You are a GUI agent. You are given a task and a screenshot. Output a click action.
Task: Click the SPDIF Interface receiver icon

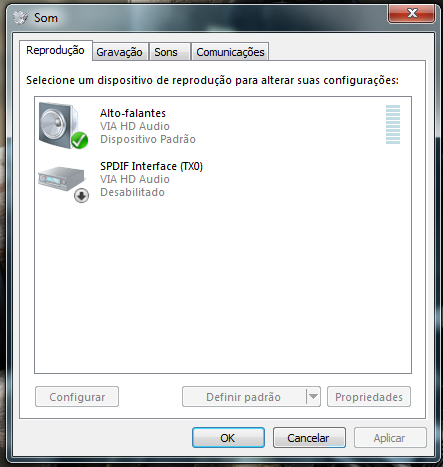tap(62, 179)
